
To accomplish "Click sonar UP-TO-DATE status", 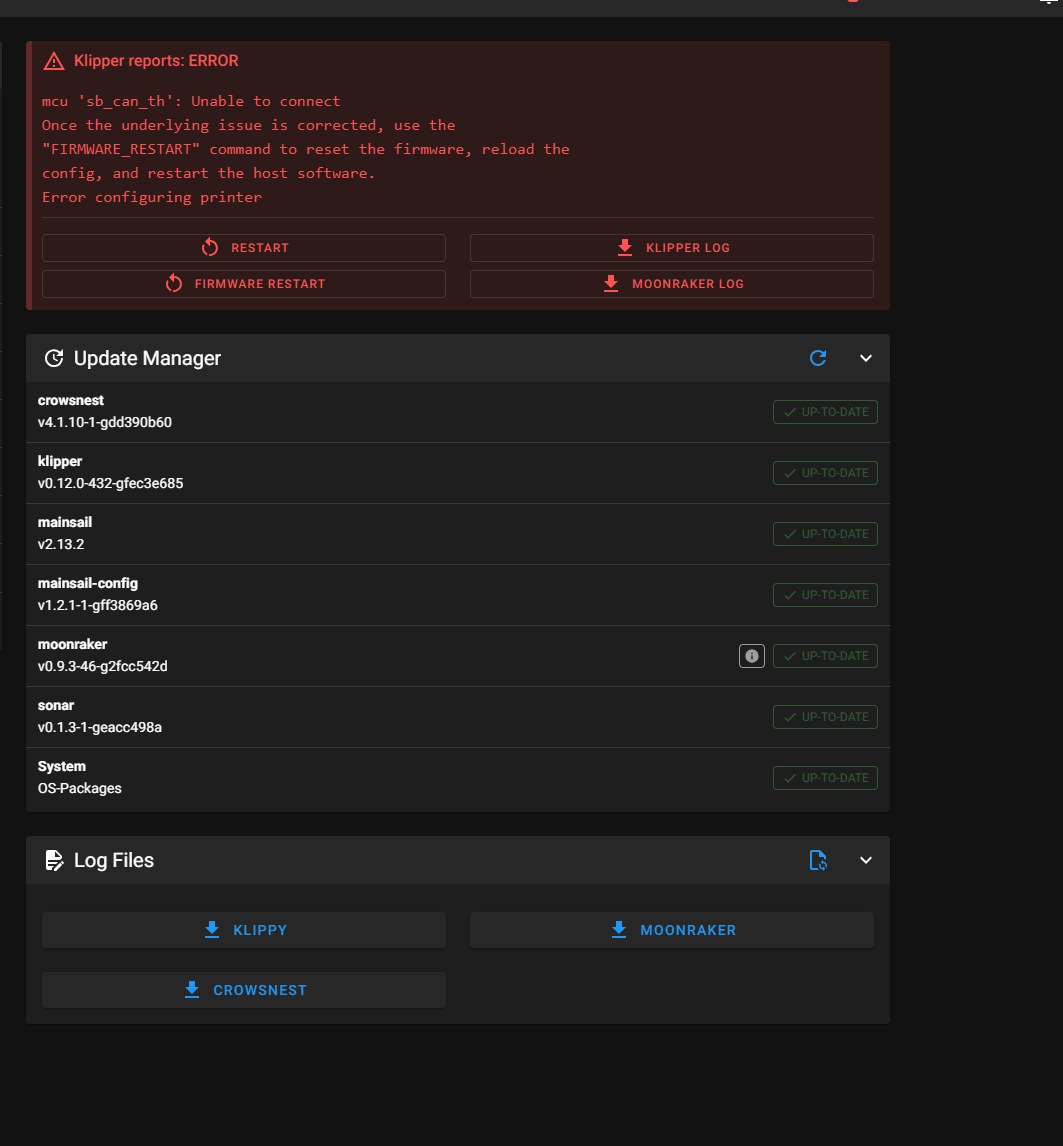I will click(825, 717).
